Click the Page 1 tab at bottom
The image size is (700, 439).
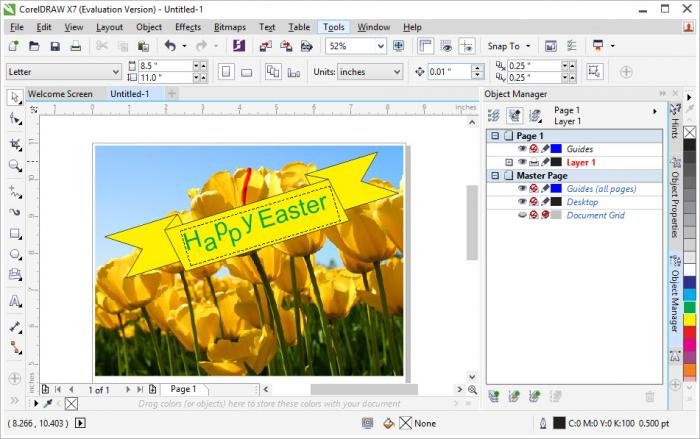click(183, 389)
